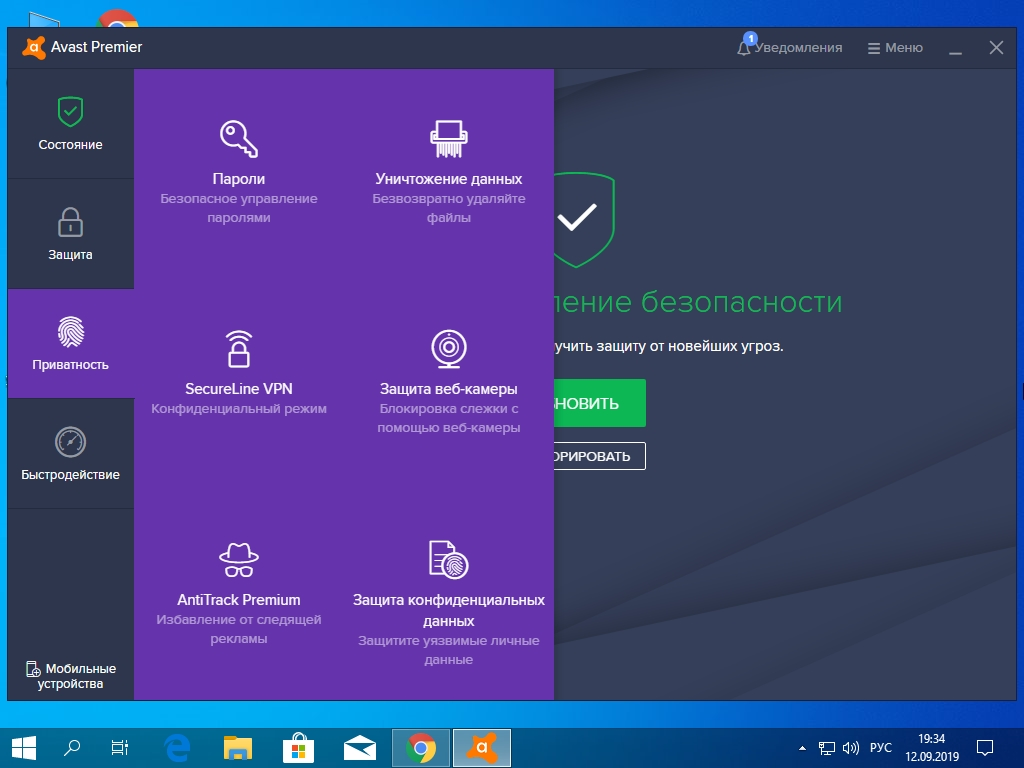Open the Performance (Быстродействие) gauge icon
This screenshot has width=1024, height=768.
71,442
